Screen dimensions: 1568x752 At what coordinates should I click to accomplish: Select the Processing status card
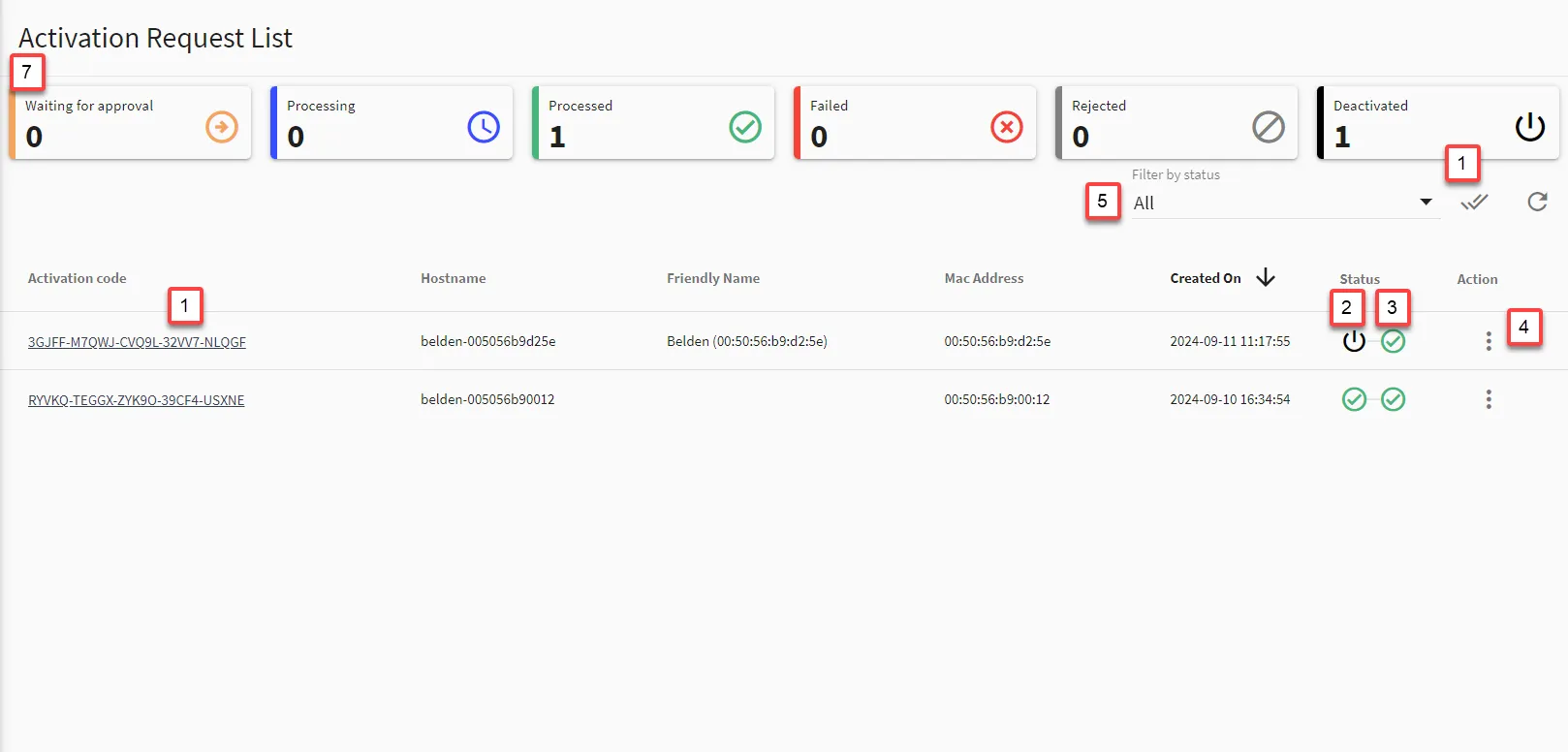(x=392, y=123)
